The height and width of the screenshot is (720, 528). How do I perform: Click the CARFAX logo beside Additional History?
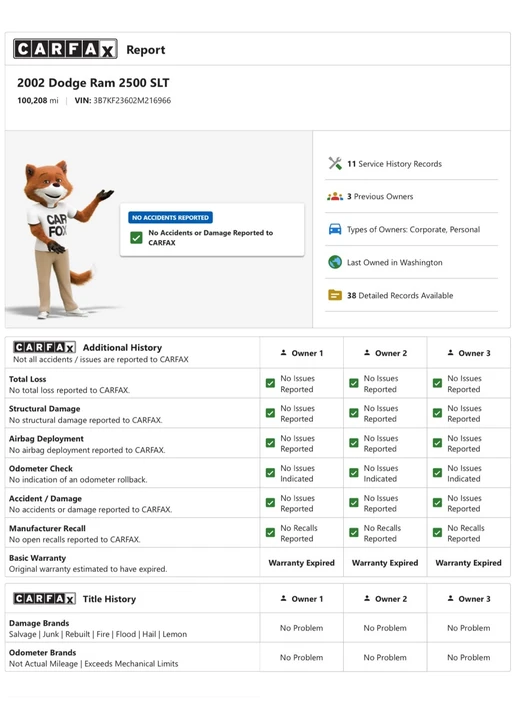[44, 347]
